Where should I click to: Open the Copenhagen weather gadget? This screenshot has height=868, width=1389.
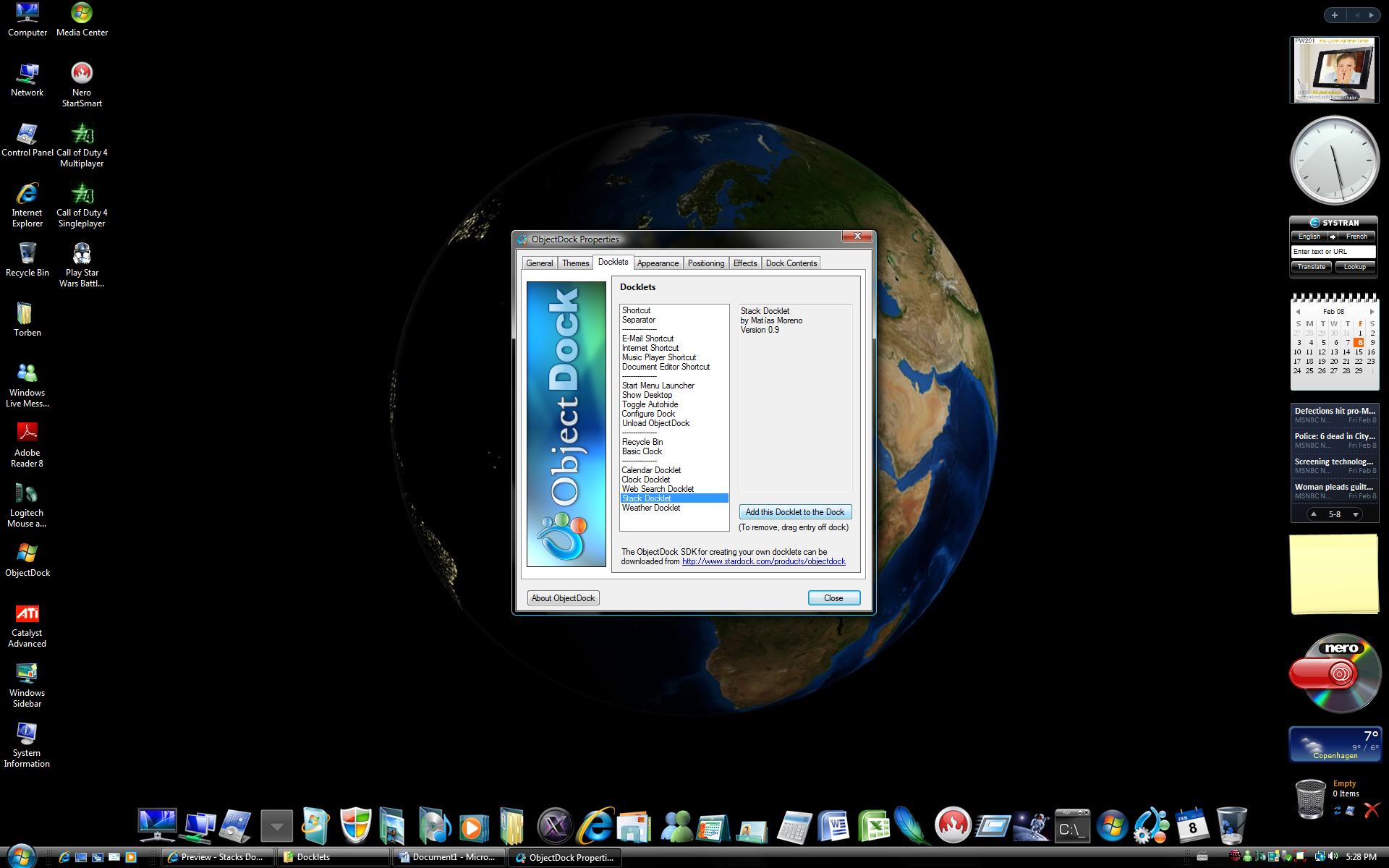[1334, 745]
